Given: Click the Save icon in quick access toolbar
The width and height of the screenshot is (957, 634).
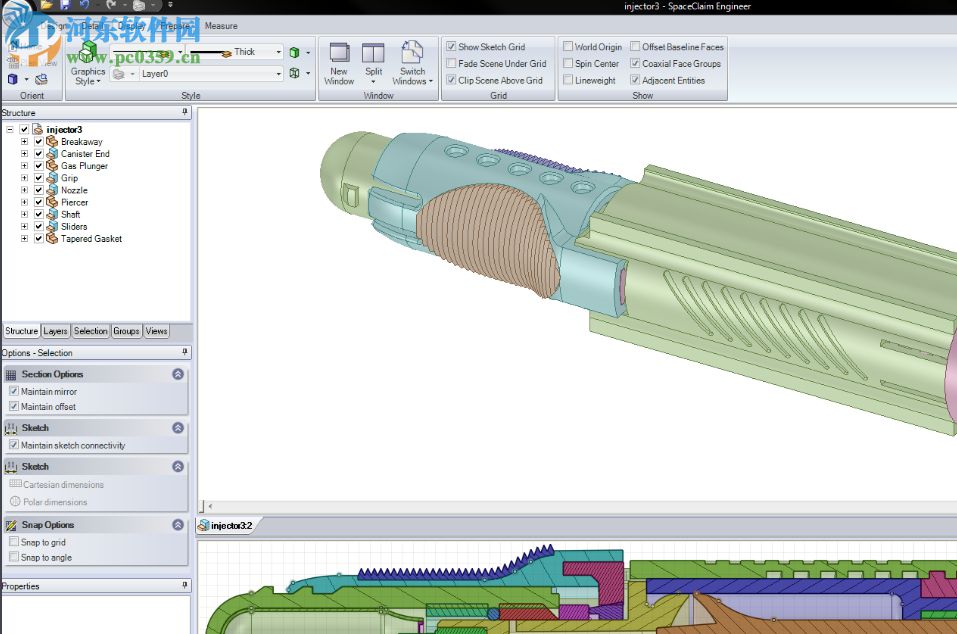Looking at the screenshot, I should tap(65, 6).
